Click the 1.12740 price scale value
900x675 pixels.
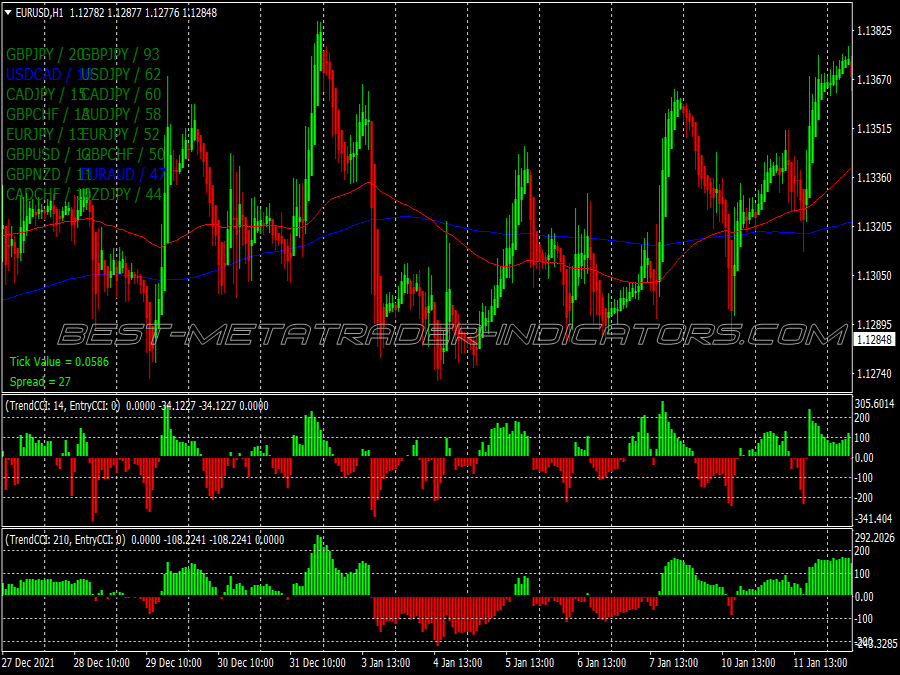(874, 374)
